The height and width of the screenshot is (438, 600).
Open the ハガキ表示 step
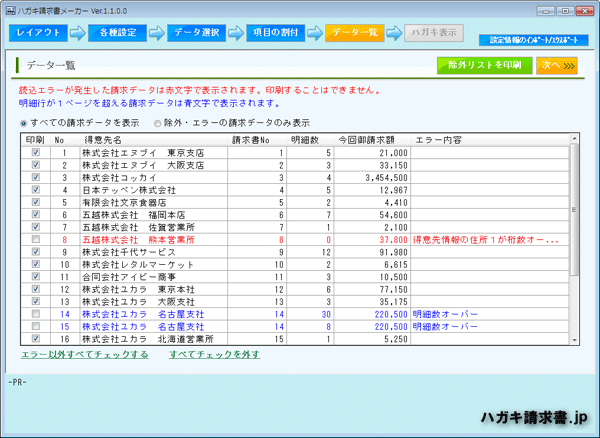pos(434,33)
